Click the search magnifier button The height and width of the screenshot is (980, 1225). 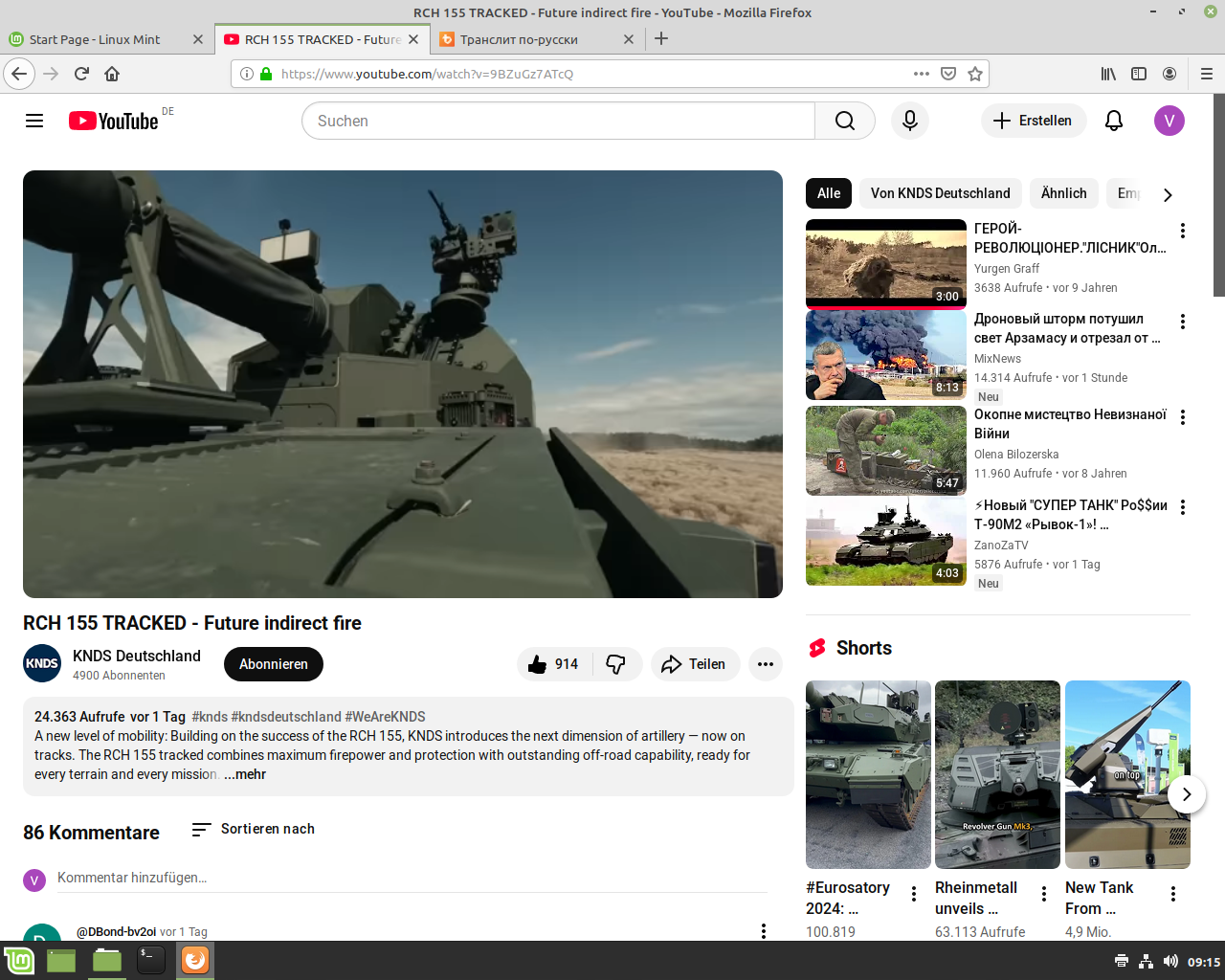click(845, 121)
